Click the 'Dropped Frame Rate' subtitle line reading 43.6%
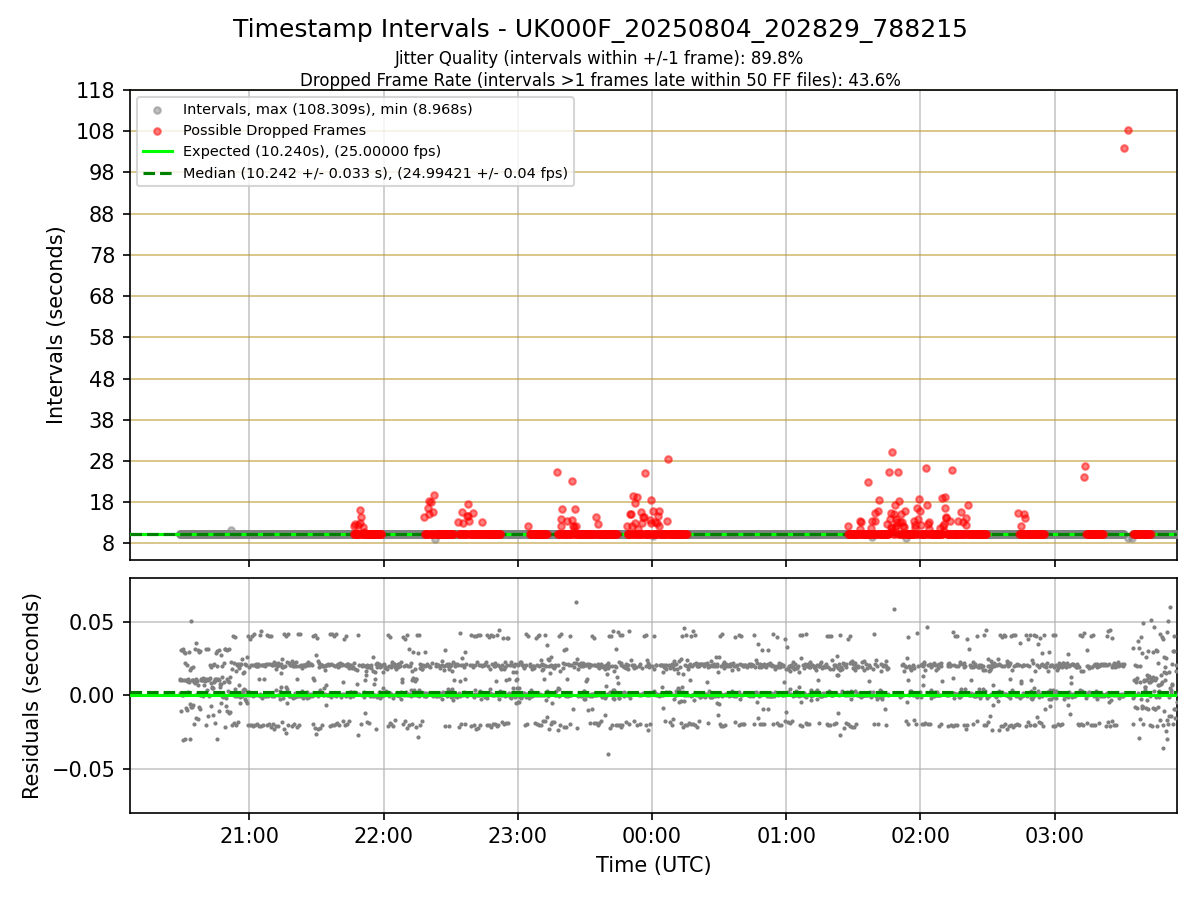 coord(600,80)
